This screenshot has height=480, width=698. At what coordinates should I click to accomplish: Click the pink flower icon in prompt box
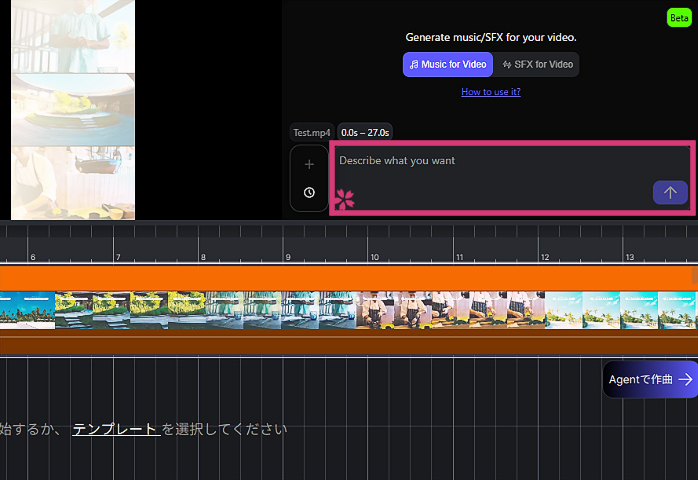click(x=344, y=198)
